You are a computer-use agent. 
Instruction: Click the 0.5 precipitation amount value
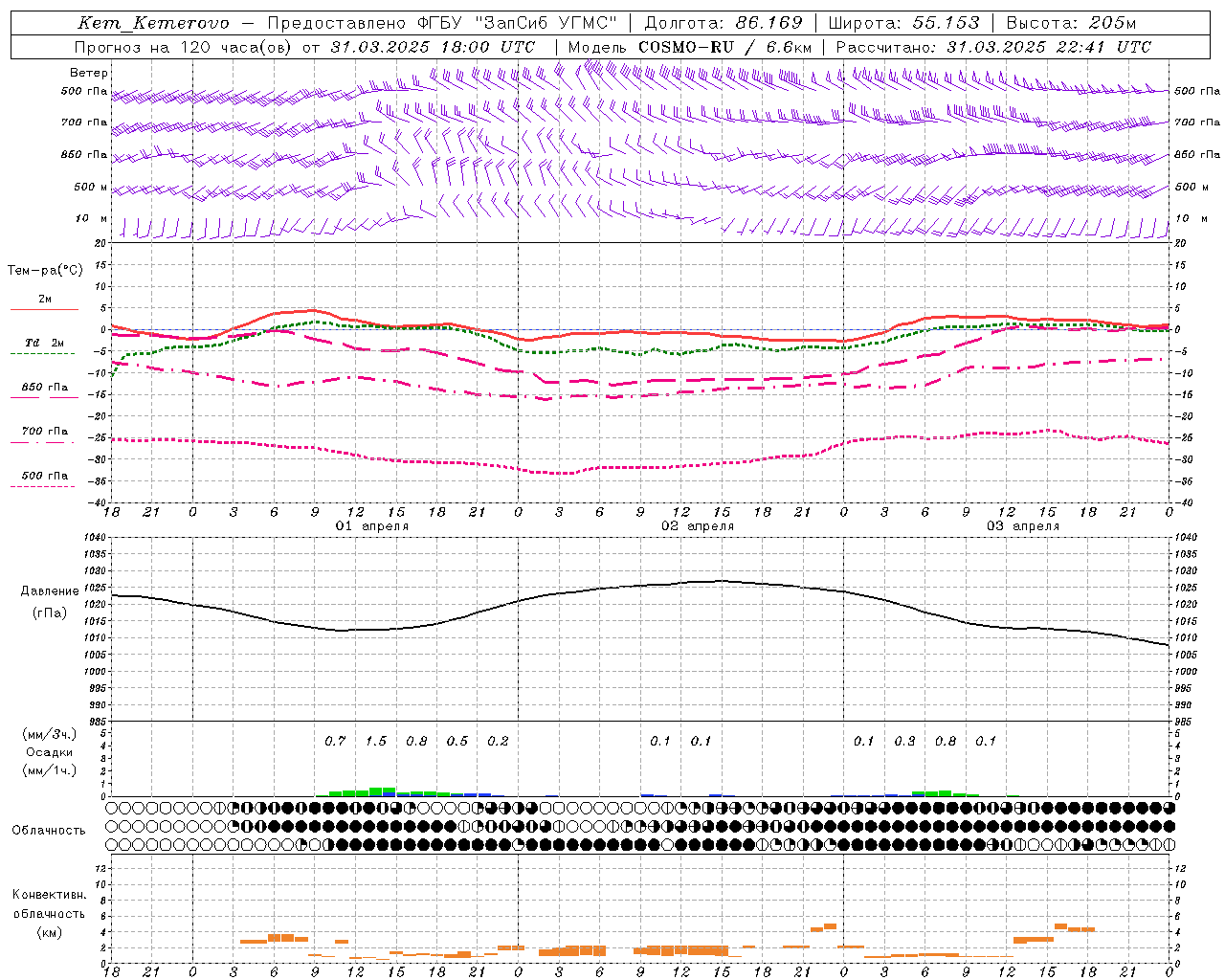tap(457, 742)
